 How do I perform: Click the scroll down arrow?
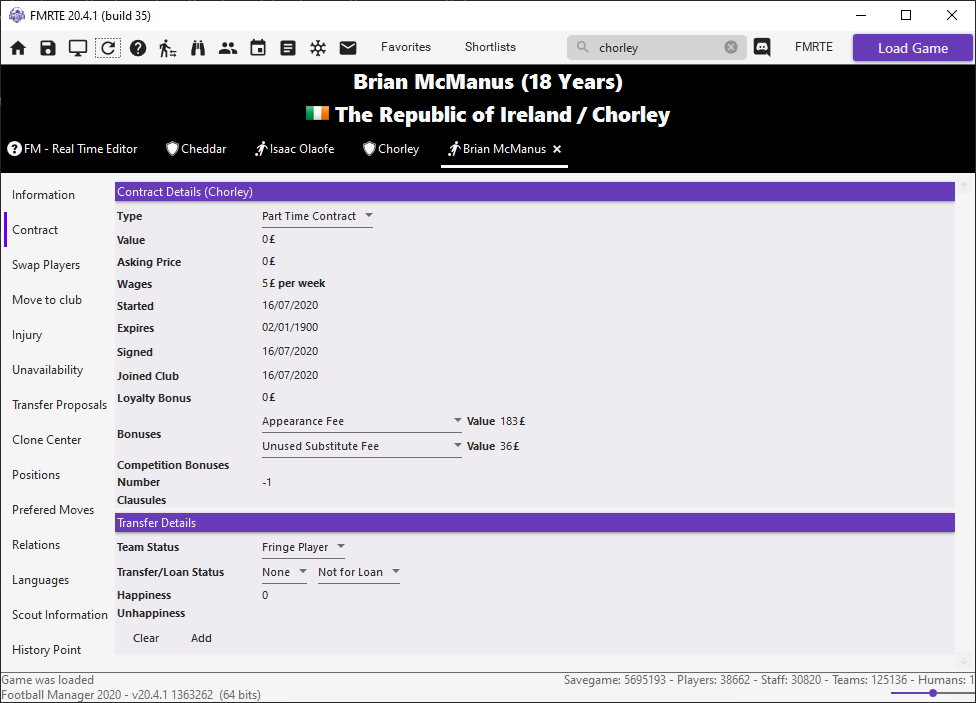964,661
